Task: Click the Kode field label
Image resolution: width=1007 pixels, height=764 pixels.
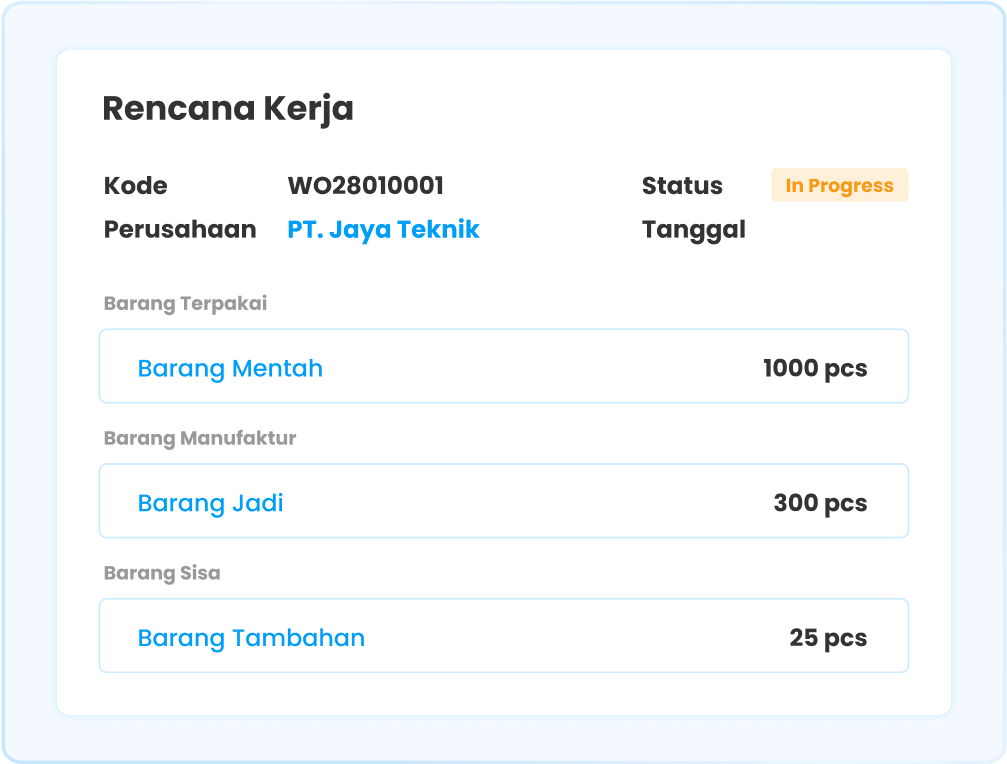Action: [x=134, y=185]
